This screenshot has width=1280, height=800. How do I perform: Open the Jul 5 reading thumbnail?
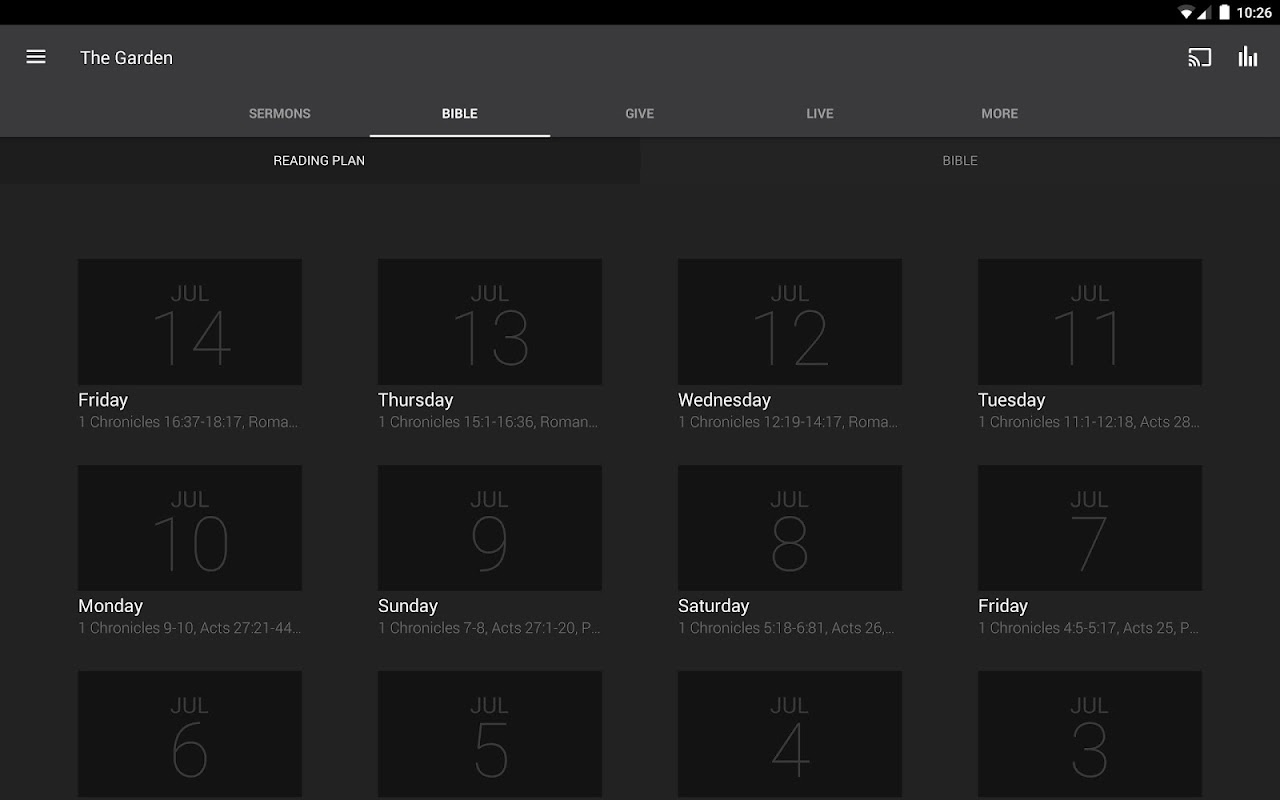tap(490, 735)
